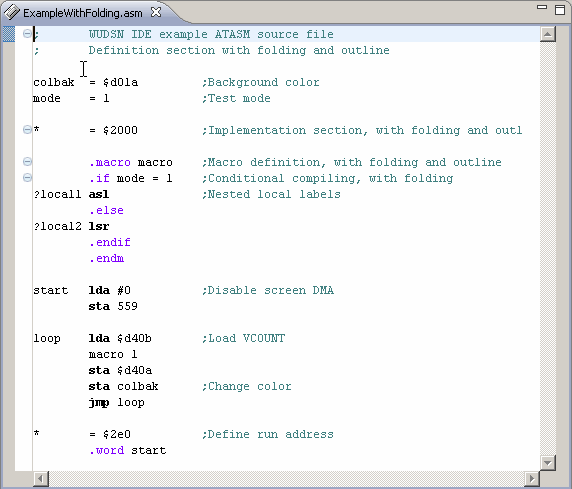
Task: Click the '.word' directive
Action: (x=107, y=450)
